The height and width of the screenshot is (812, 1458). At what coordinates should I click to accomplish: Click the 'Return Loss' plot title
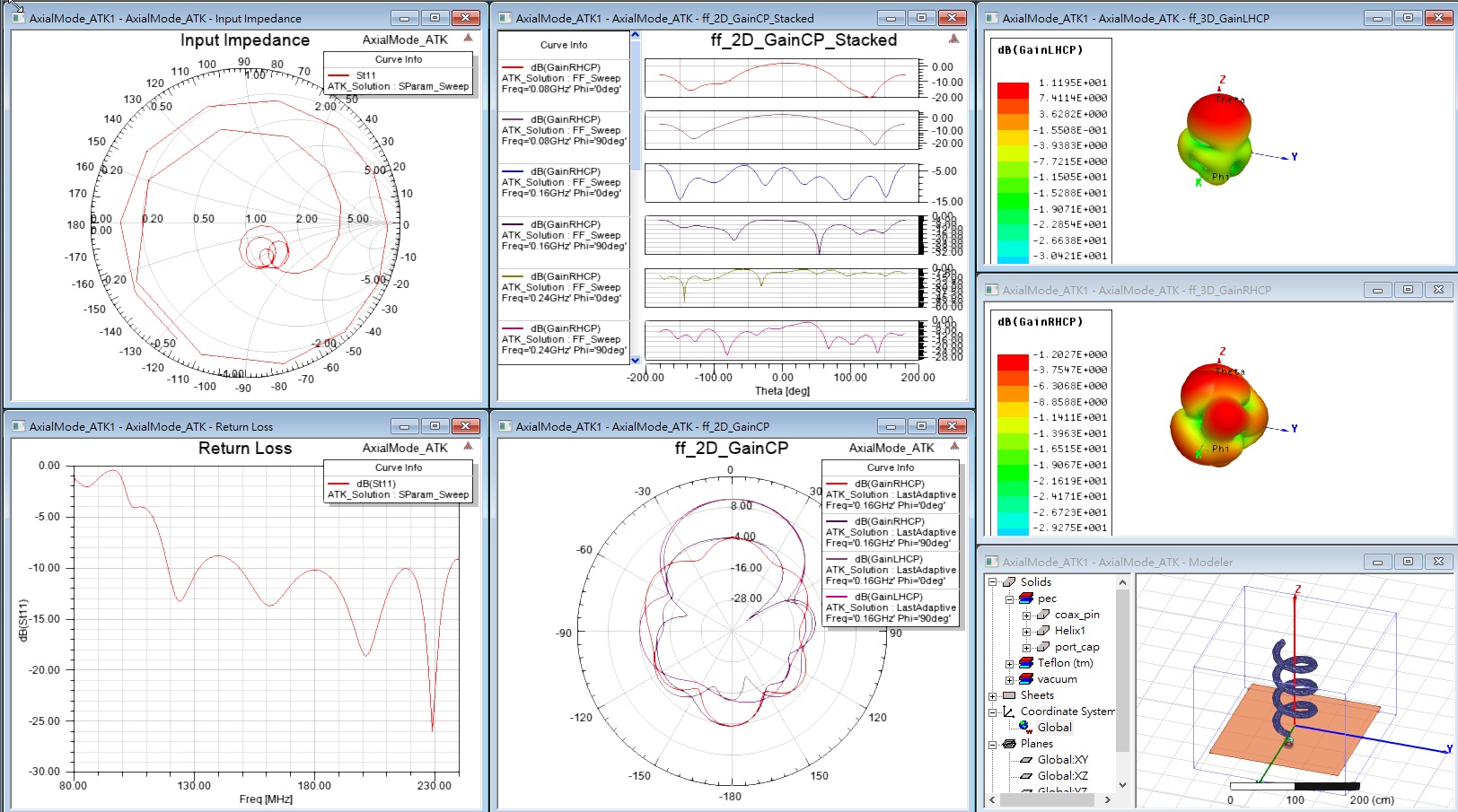tap(245, 448)
